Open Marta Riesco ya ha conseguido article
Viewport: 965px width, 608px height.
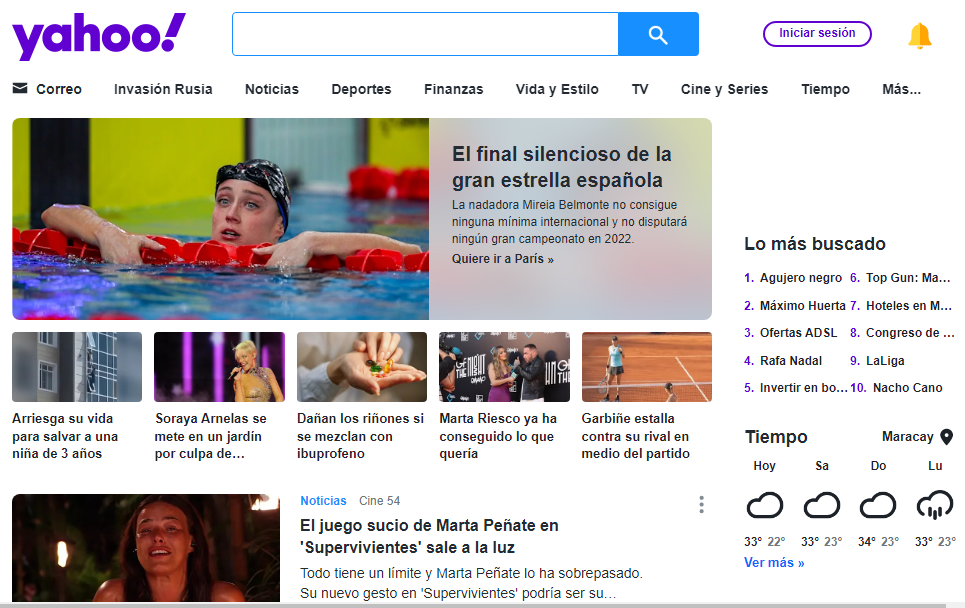point(498,436)
